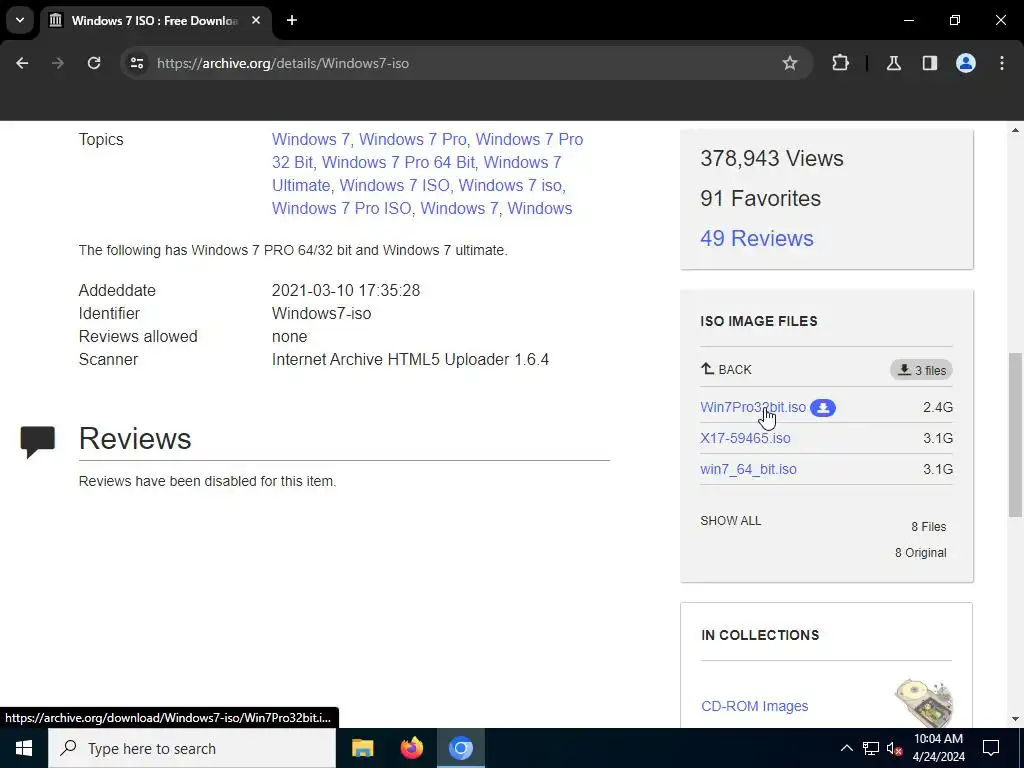1024x768 pixels.
Task: Open the Windows 7 Pro ISO topic link
Action: [x=342, y=208]
